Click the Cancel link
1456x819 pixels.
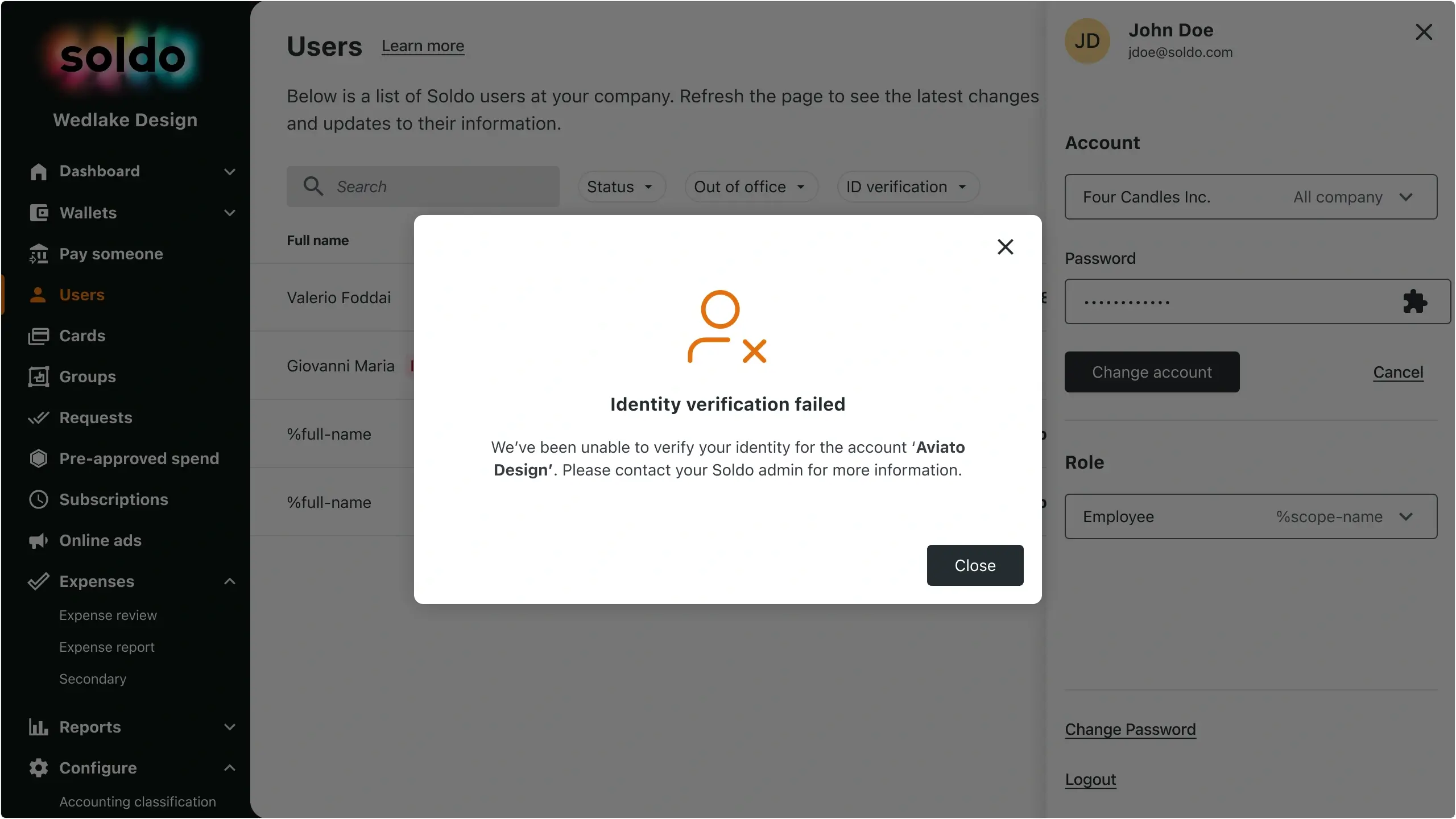coord(1398,372)
